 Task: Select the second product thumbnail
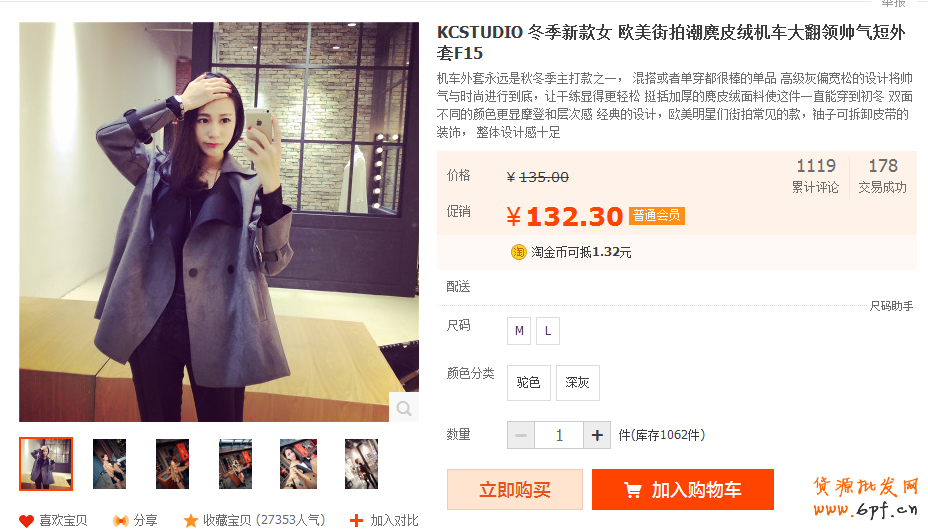click(x=109, y=464)
